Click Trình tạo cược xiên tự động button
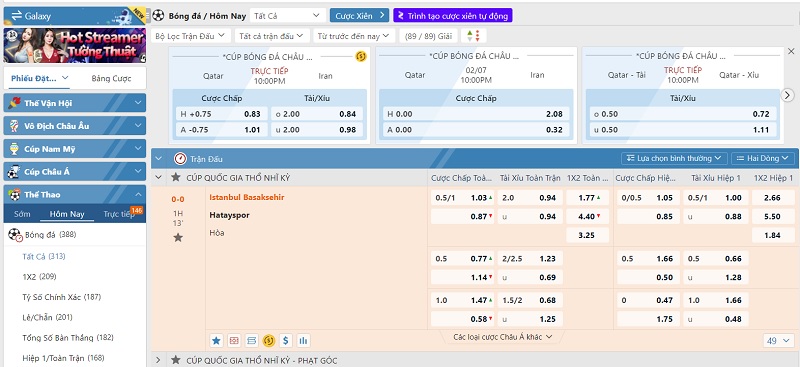Screen dimensions: 800x367 point(453,15)
